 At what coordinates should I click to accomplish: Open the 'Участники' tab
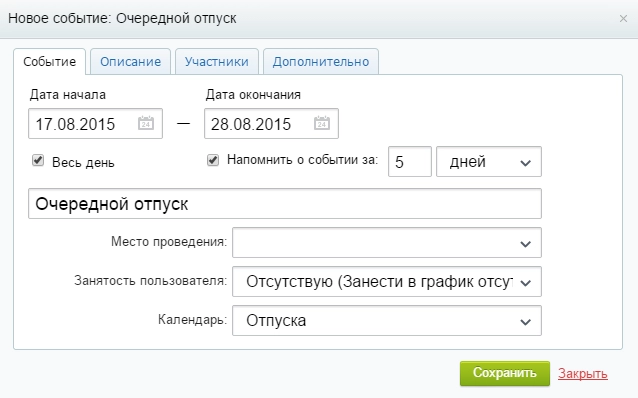coord(216,61)
